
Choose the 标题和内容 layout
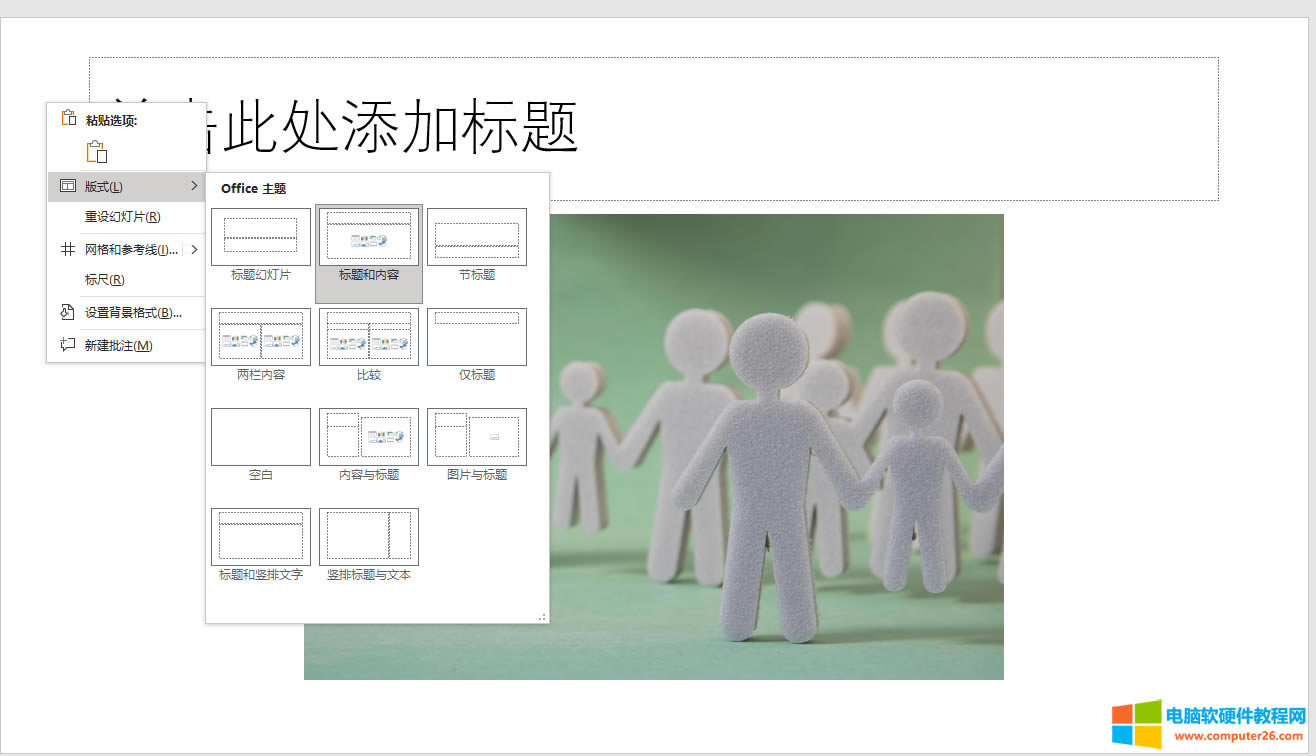pos(369,237)
